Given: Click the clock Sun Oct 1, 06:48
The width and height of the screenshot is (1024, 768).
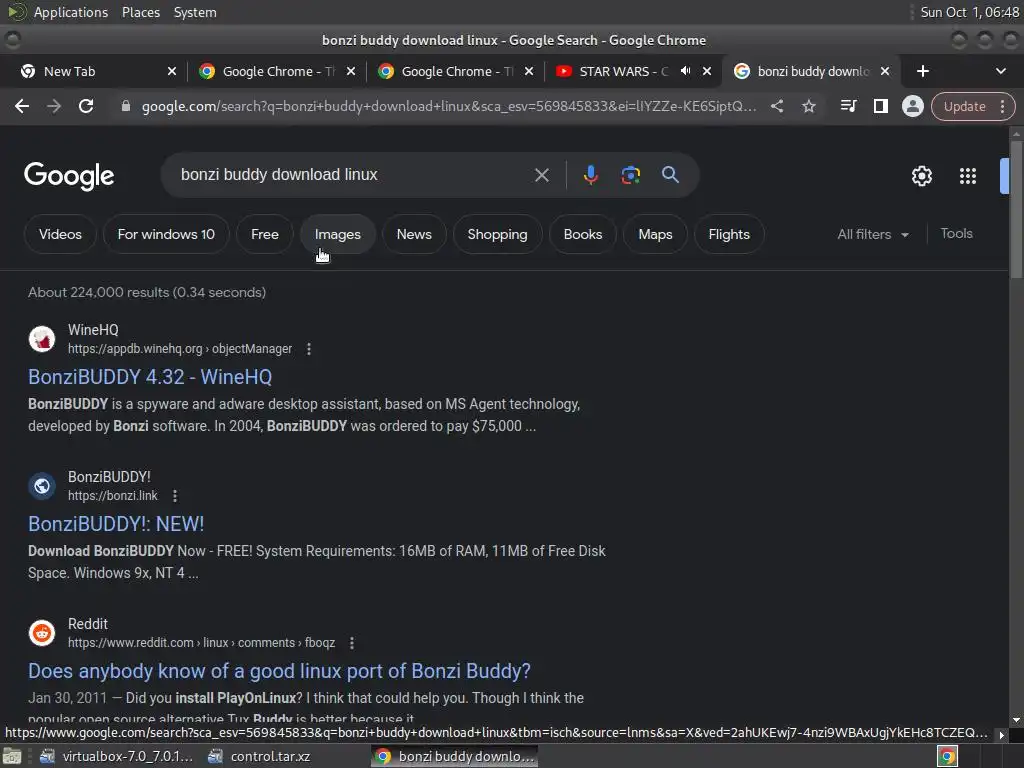Looking at the screenshot, I should [969, 12].
